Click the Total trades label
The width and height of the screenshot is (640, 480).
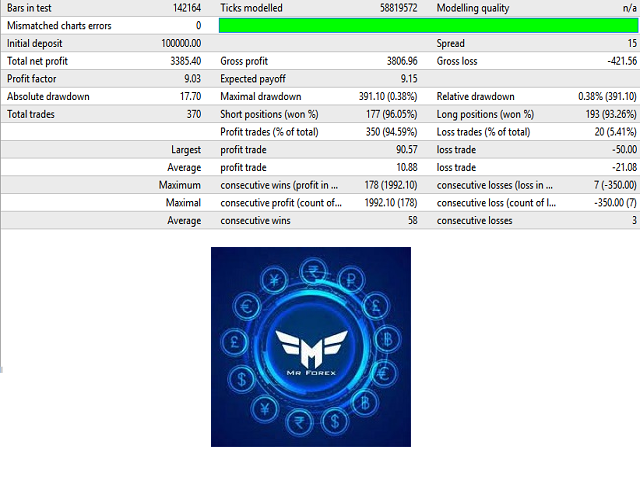31,114
